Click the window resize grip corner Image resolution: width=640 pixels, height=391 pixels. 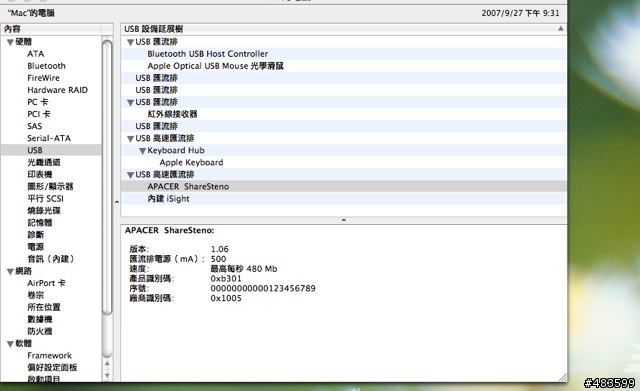tap(562, 378)
